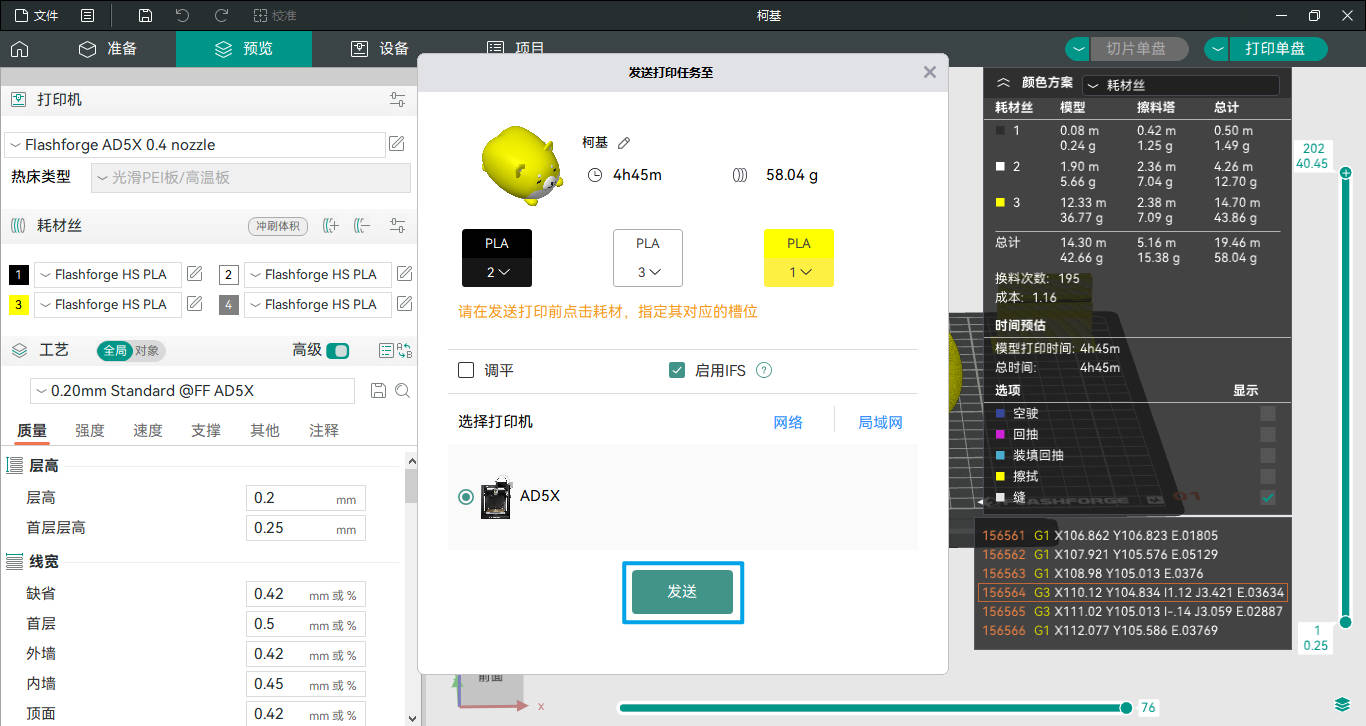Click the IFS help question mark icon
The width and height of the screenshot is (1366, 726).
tap(764, 370)
